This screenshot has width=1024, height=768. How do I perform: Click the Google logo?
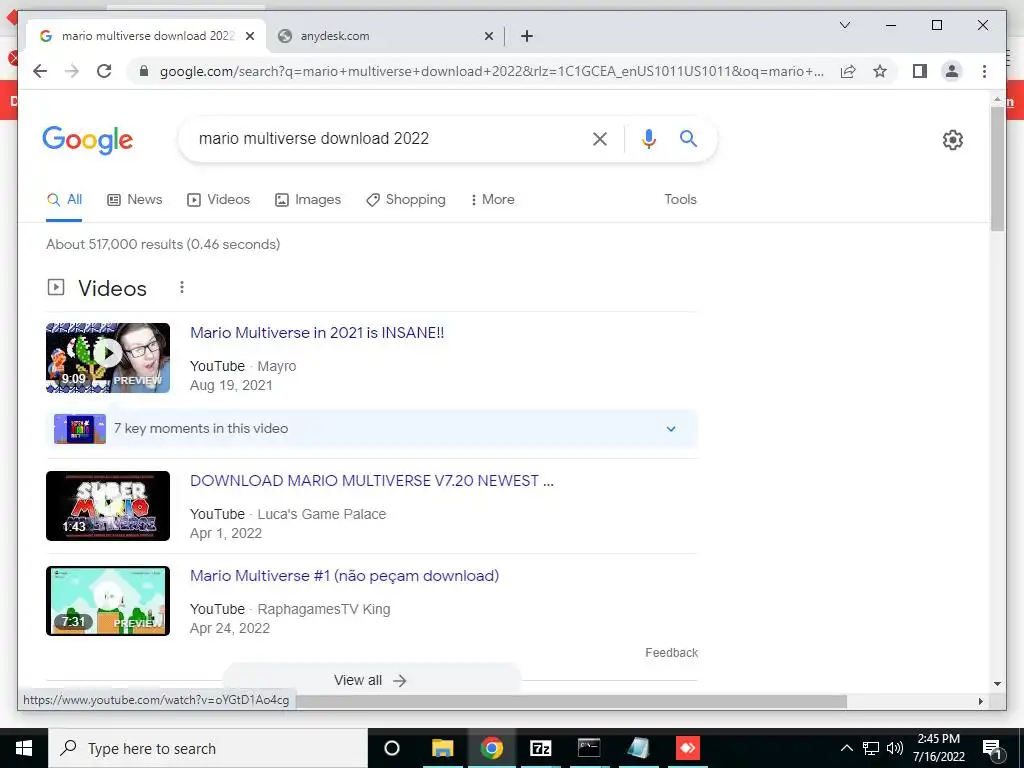[x=88, y=140]
